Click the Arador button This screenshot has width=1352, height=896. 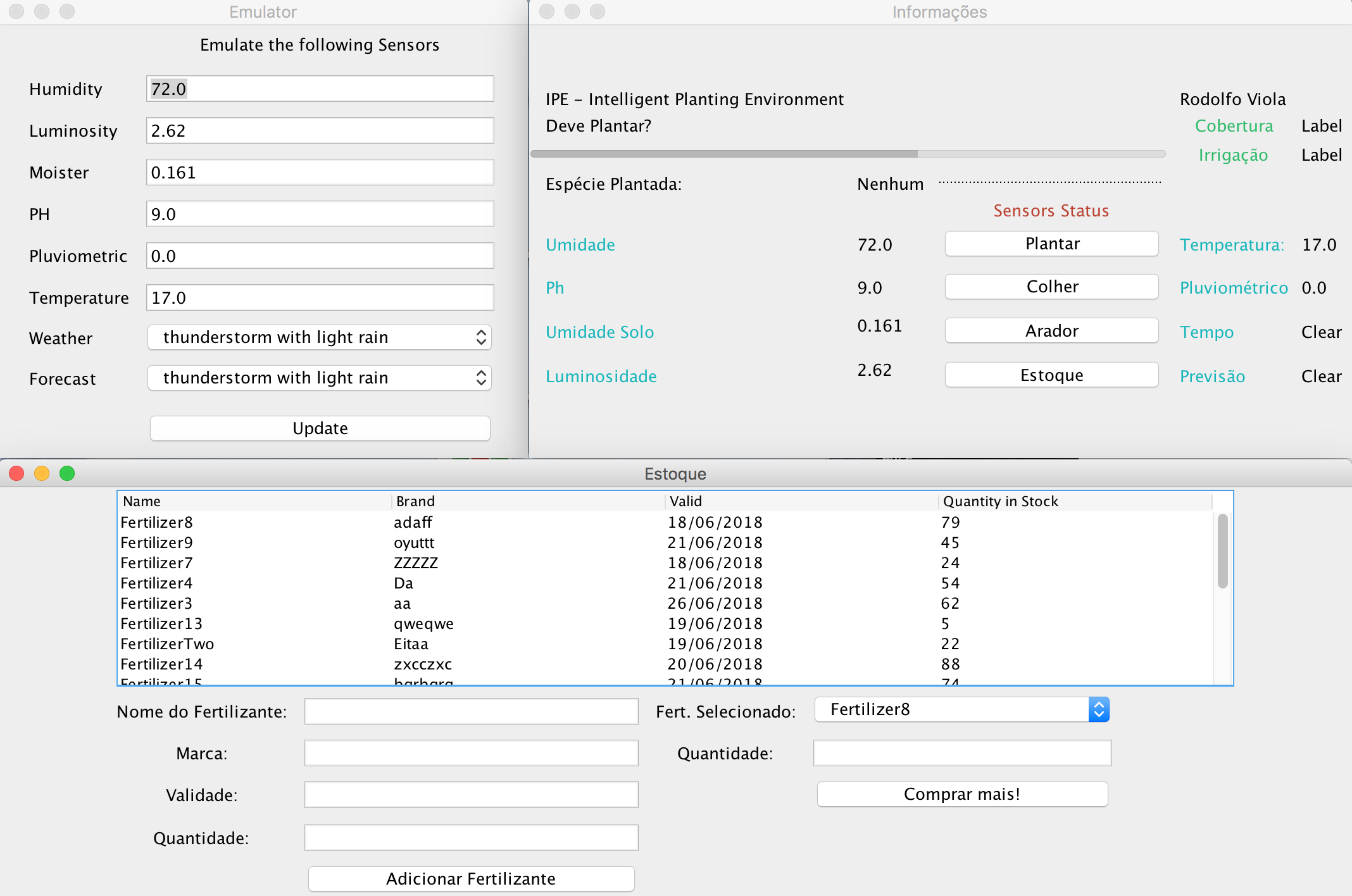[1052, 331]
